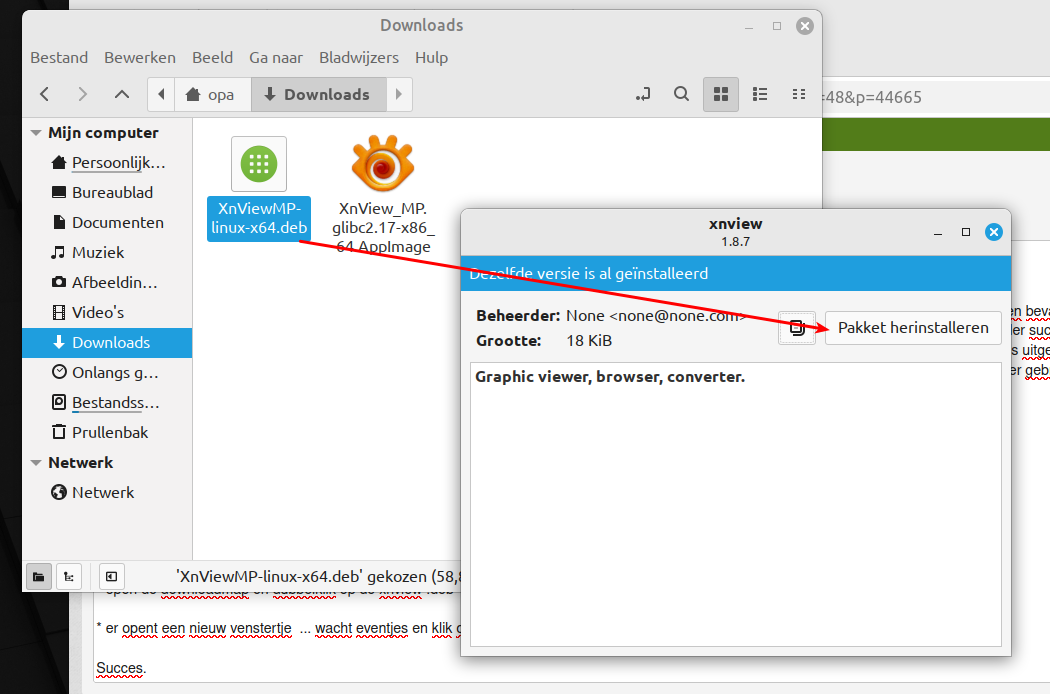This screenshot has height=694, width=1050.
Task: Go up to the parent folder
Action: click(x=122, y=94)
